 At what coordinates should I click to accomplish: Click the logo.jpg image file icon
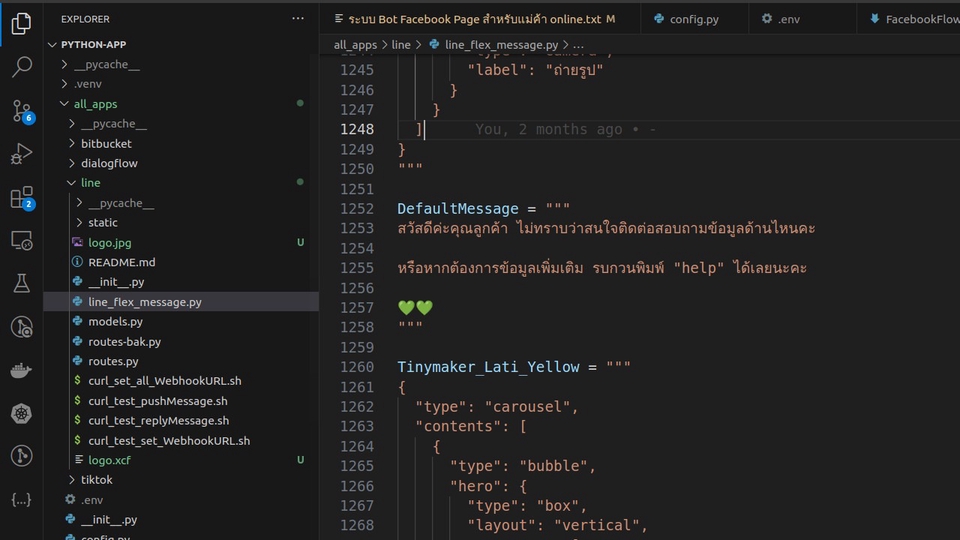pyautogui.click(x=78, y=242)
